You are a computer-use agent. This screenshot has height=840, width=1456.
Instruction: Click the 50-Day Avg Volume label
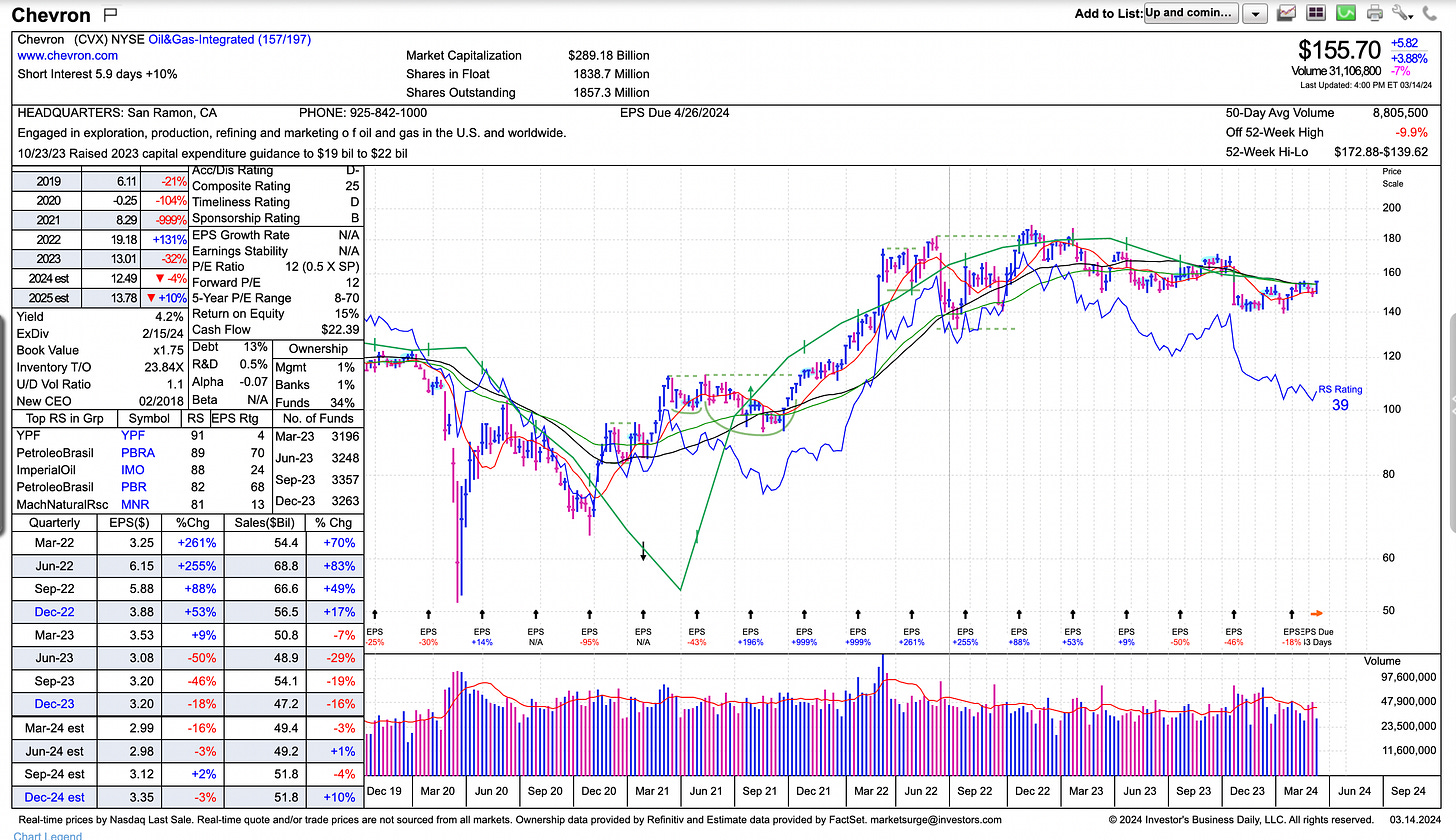pyautogui.click(x=1279, y=114)
